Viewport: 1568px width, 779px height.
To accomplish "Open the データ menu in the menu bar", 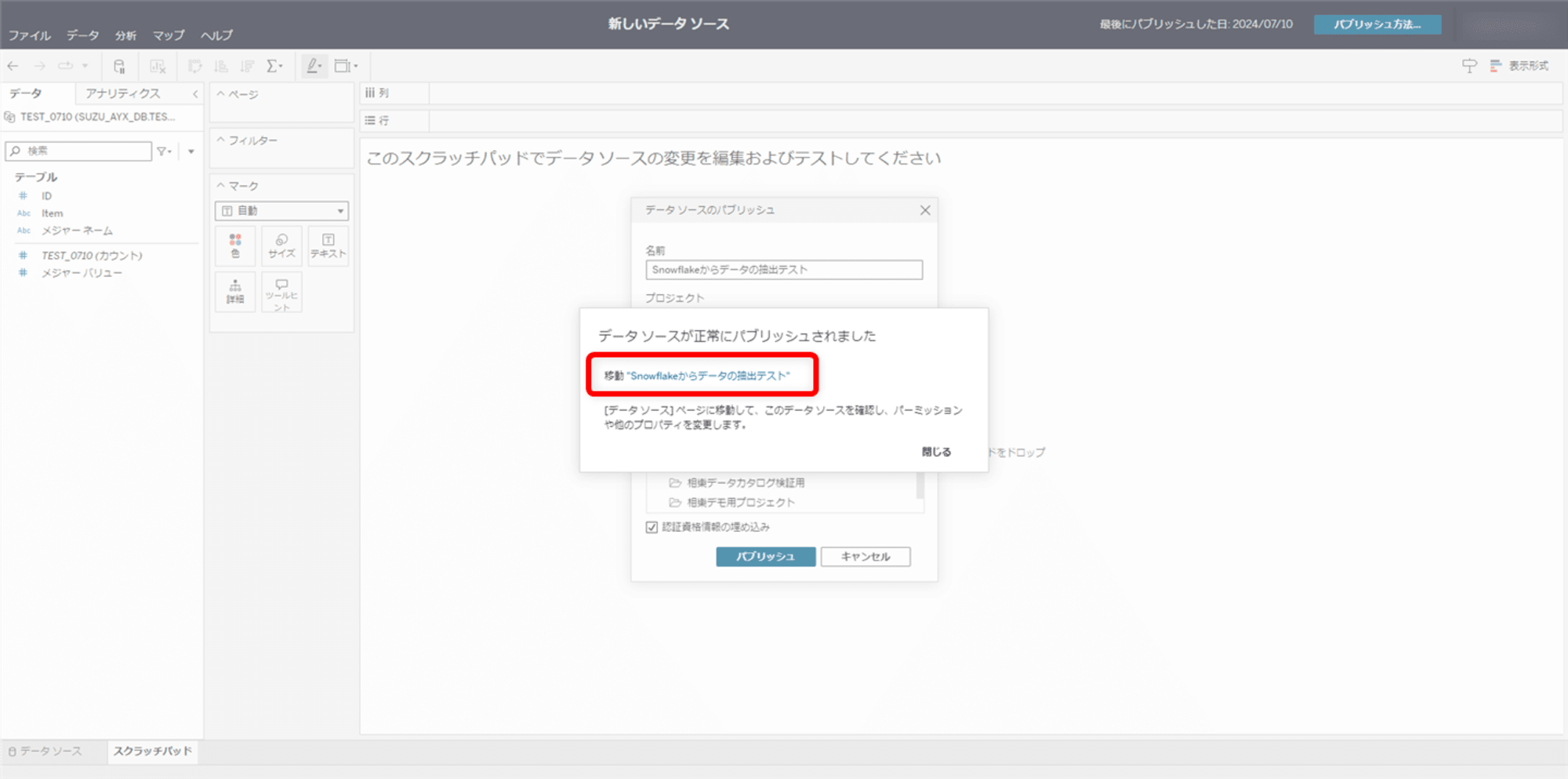I will [x=82, y=35].
